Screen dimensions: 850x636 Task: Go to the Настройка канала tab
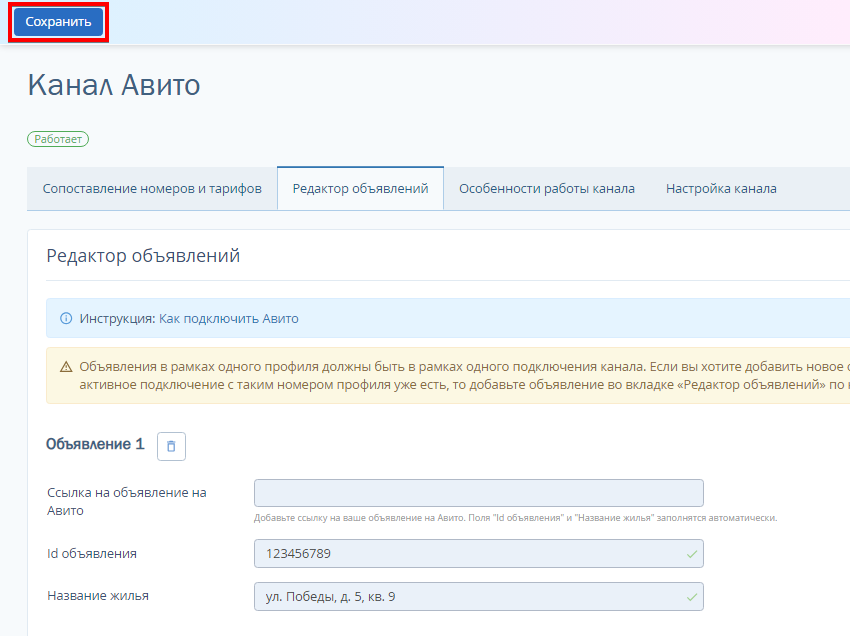(x=721, y=189)
